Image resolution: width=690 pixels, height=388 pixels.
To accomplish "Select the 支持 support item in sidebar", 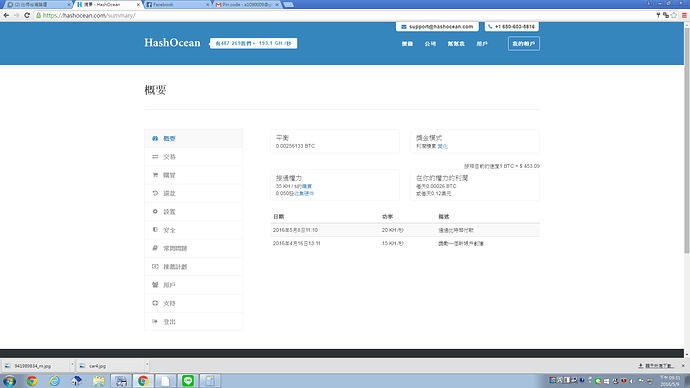I will point(193,303).
